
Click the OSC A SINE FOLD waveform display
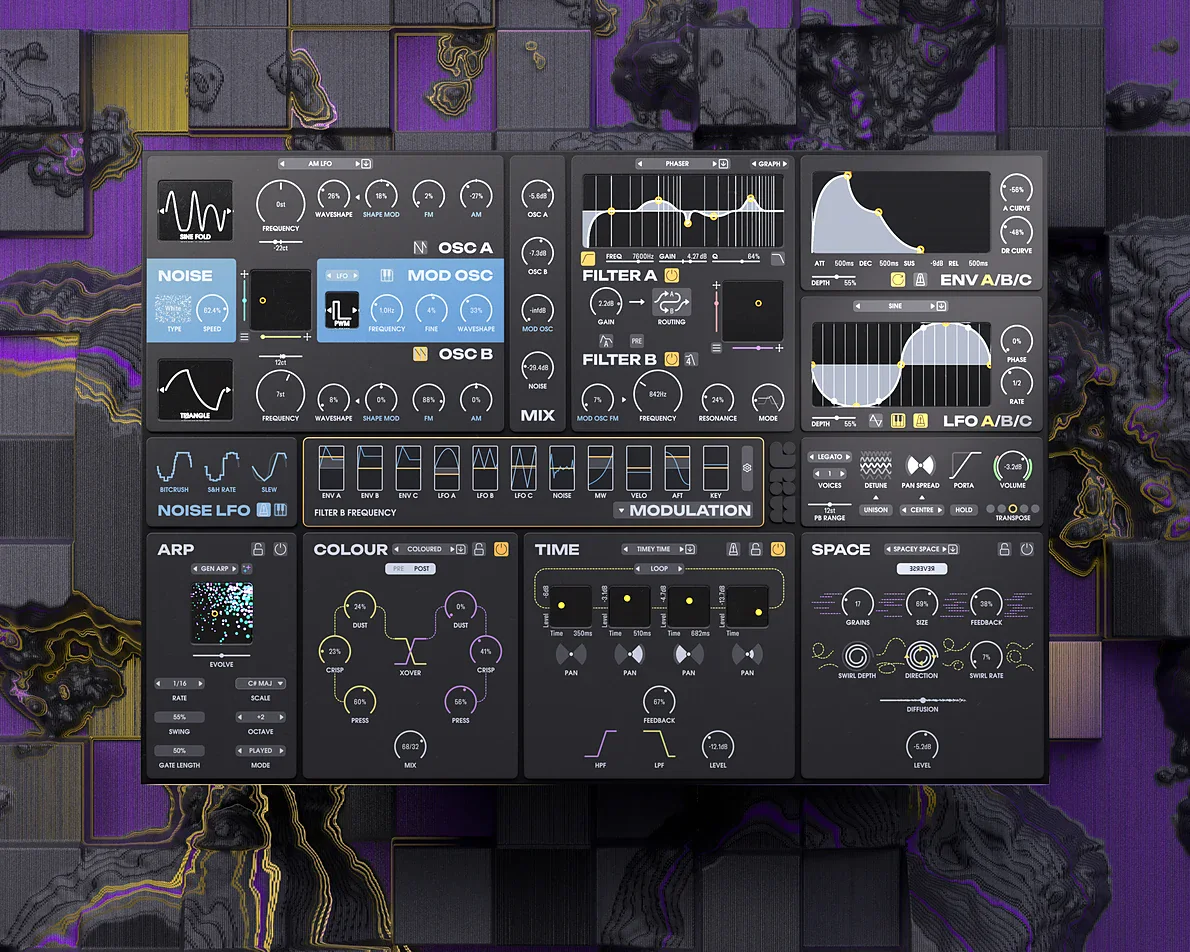(195, 211)
